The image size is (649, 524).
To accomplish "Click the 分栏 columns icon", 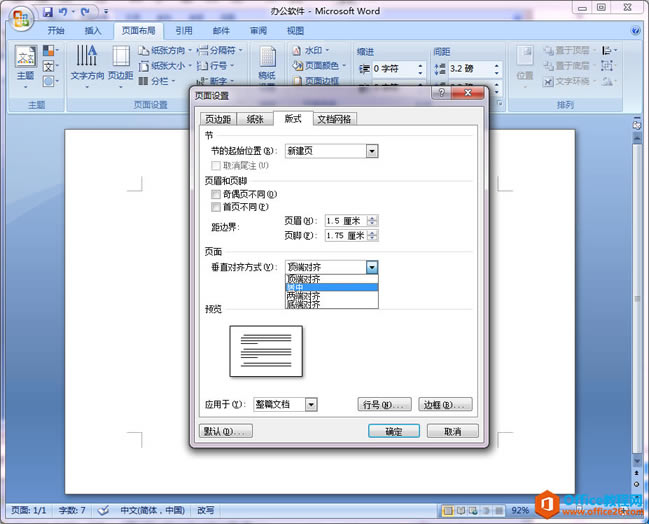I will point(143,81).
